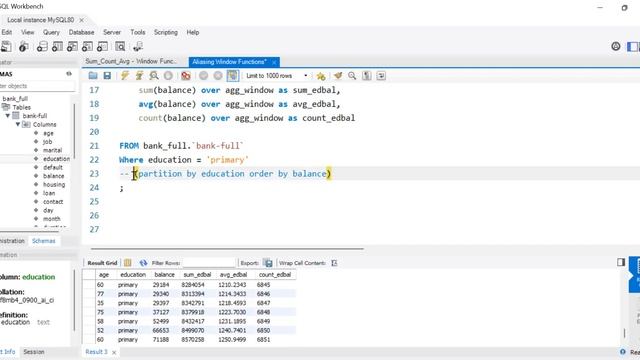Open script file in the query editor
Image resolution: width=640 pixels, height=360 pixels.
[93, 76]
